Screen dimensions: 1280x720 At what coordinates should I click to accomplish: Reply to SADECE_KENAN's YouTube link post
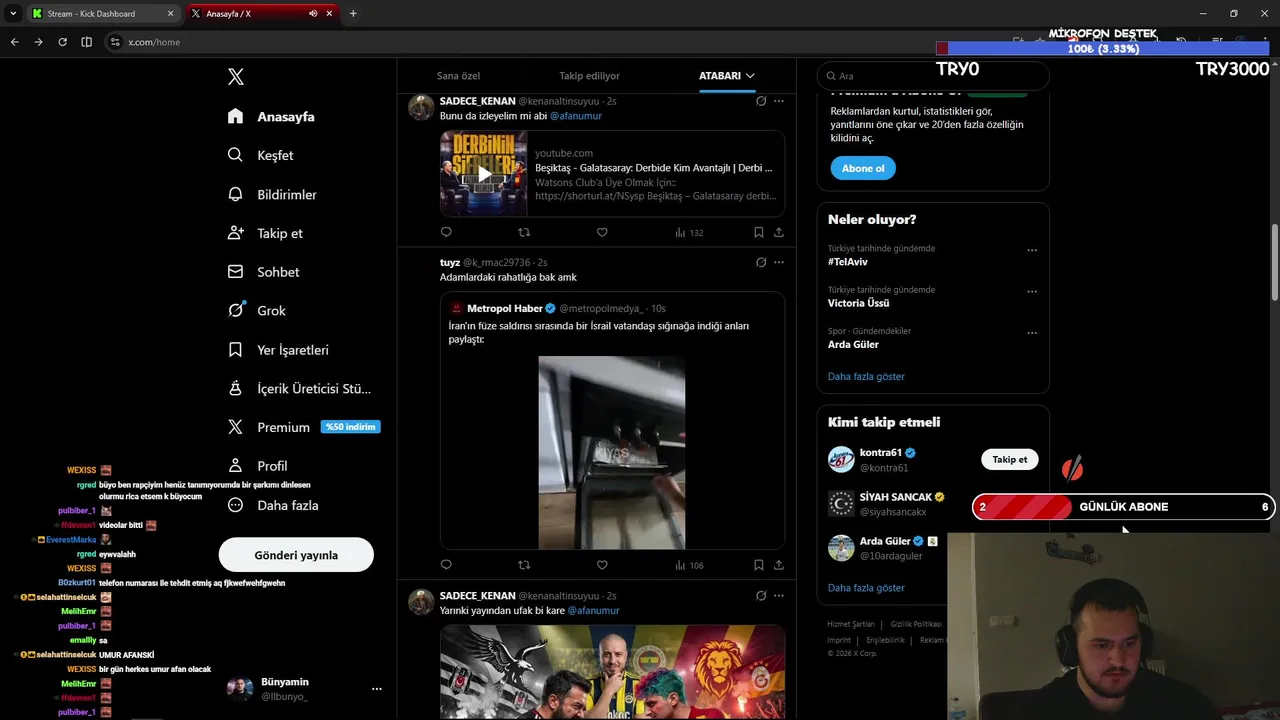[446, 232]
